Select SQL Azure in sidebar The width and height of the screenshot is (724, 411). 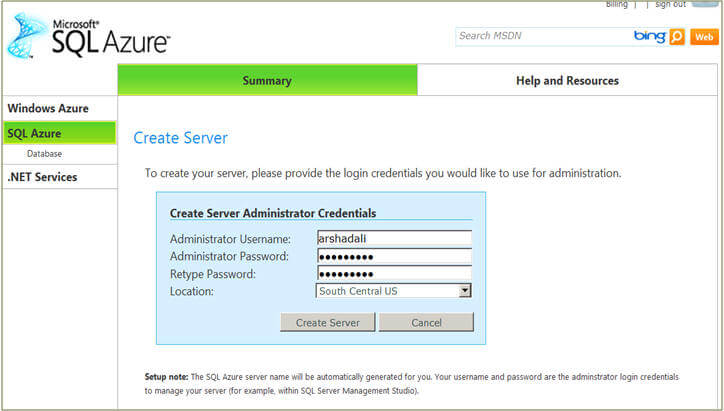point(59,133)
